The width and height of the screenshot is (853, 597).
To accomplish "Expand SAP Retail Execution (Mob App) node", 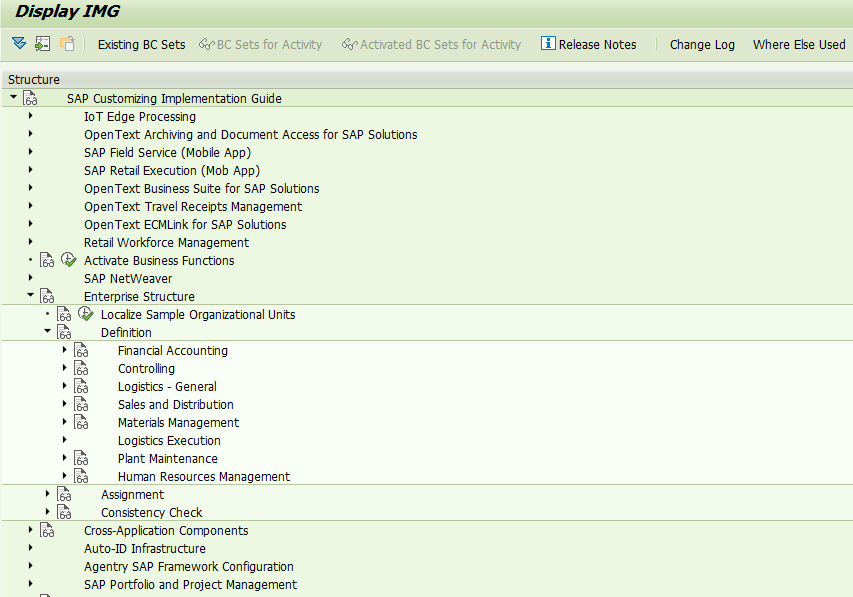I will 30,170.
